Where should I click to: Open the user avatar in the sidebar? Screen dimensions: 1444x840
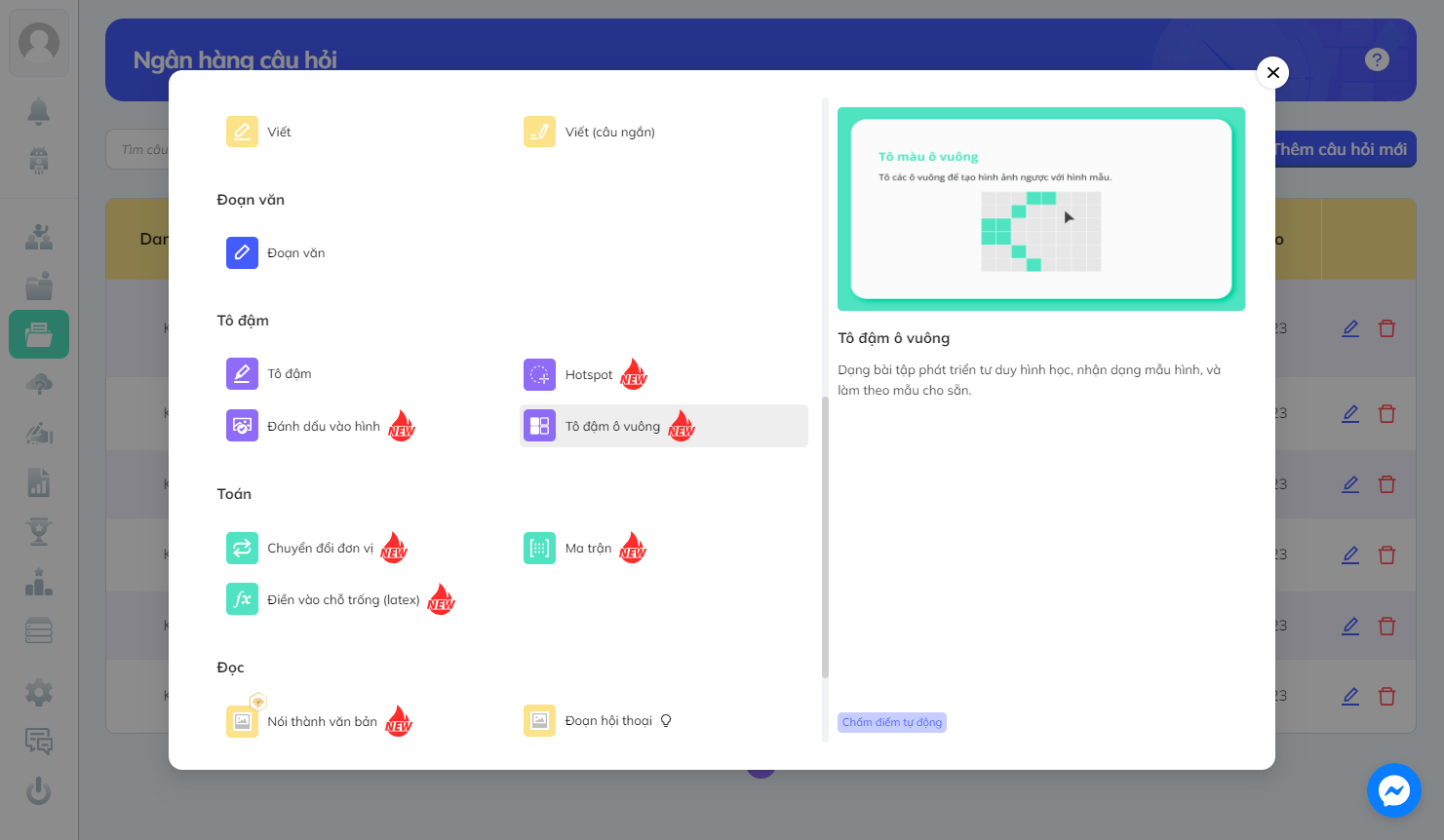click(39, 42)
